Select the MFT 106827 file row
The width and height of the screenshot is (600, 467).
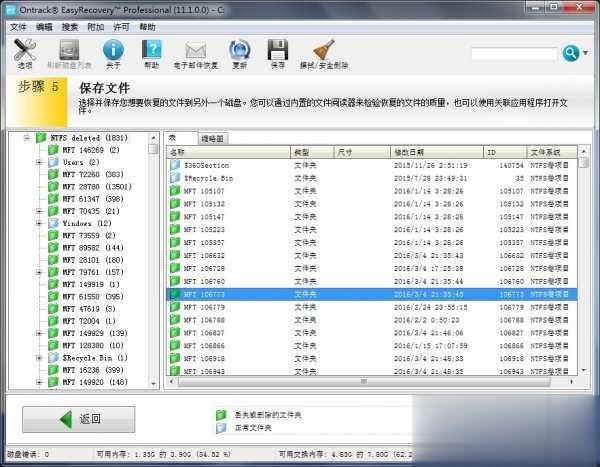point(372,333)
